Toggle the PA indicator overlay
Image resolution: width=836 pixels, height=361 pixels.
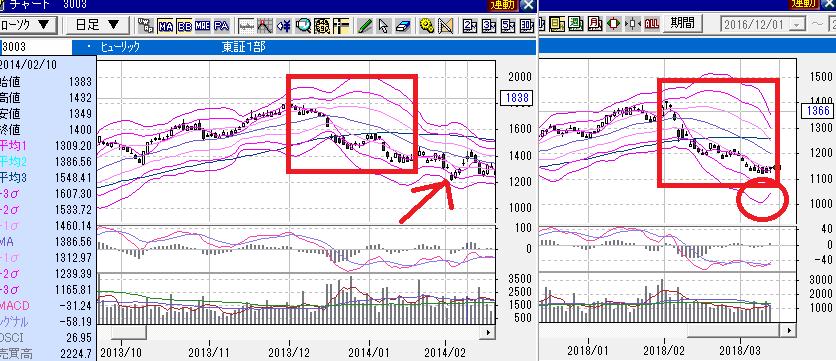pos(221,25)
